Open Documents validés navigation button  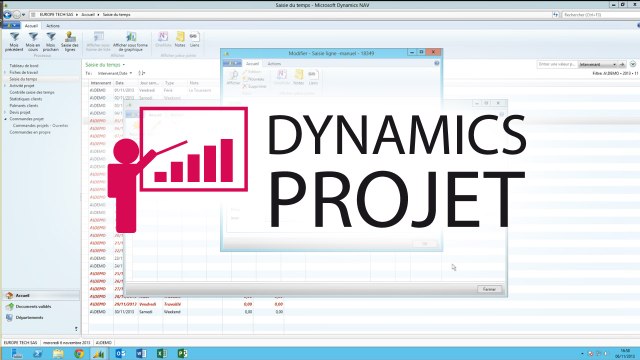[x=41, y=306]
